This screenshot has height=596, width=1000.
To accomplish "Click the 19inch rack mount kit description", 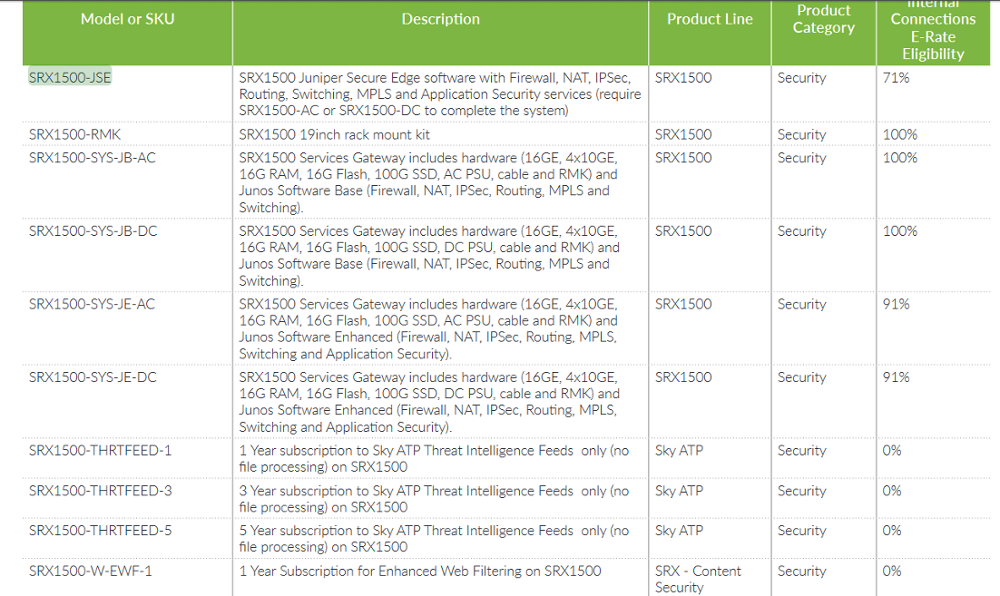I will point(334,134).
